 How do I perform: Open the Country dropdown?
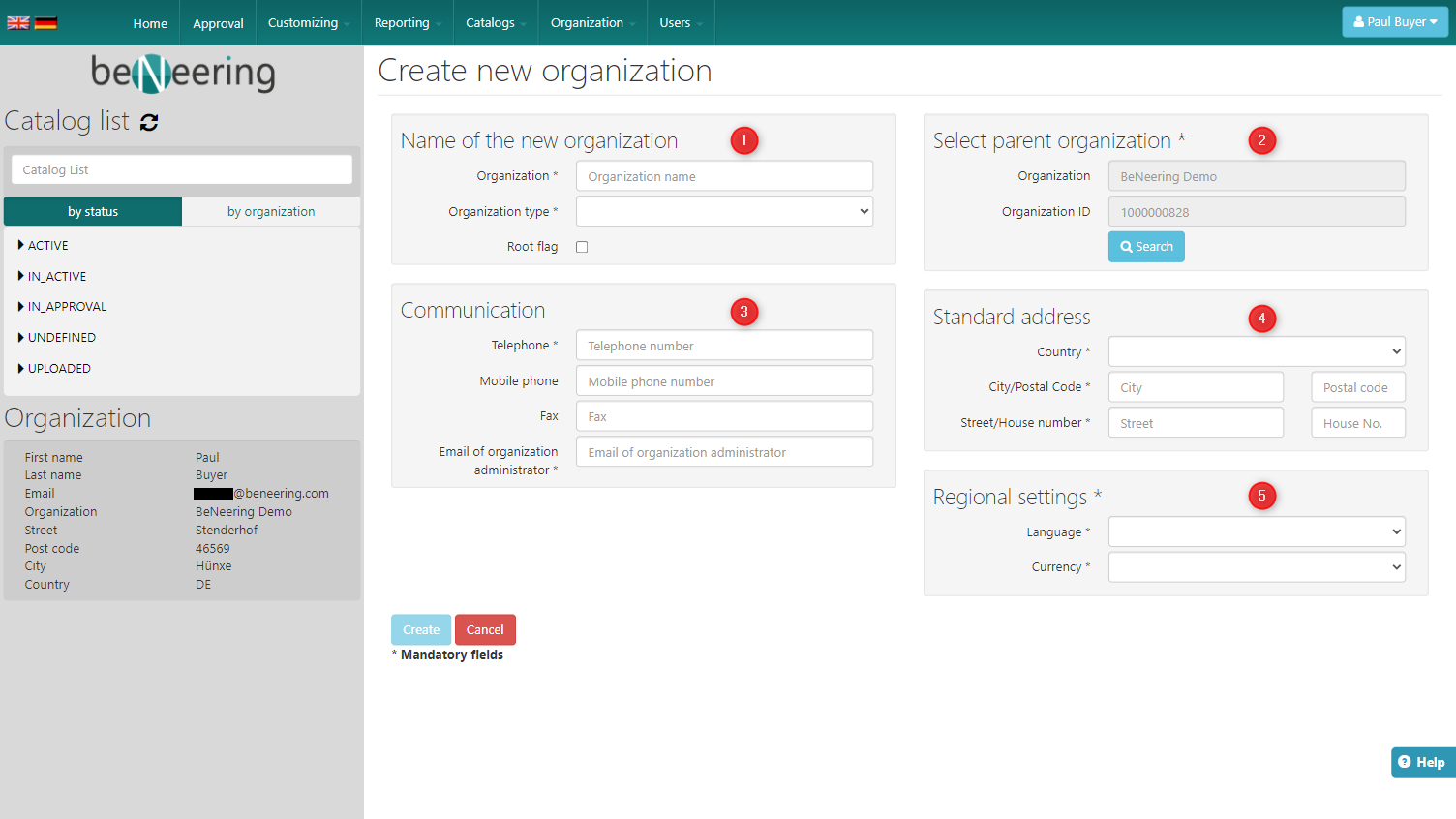click(1256, 351)
